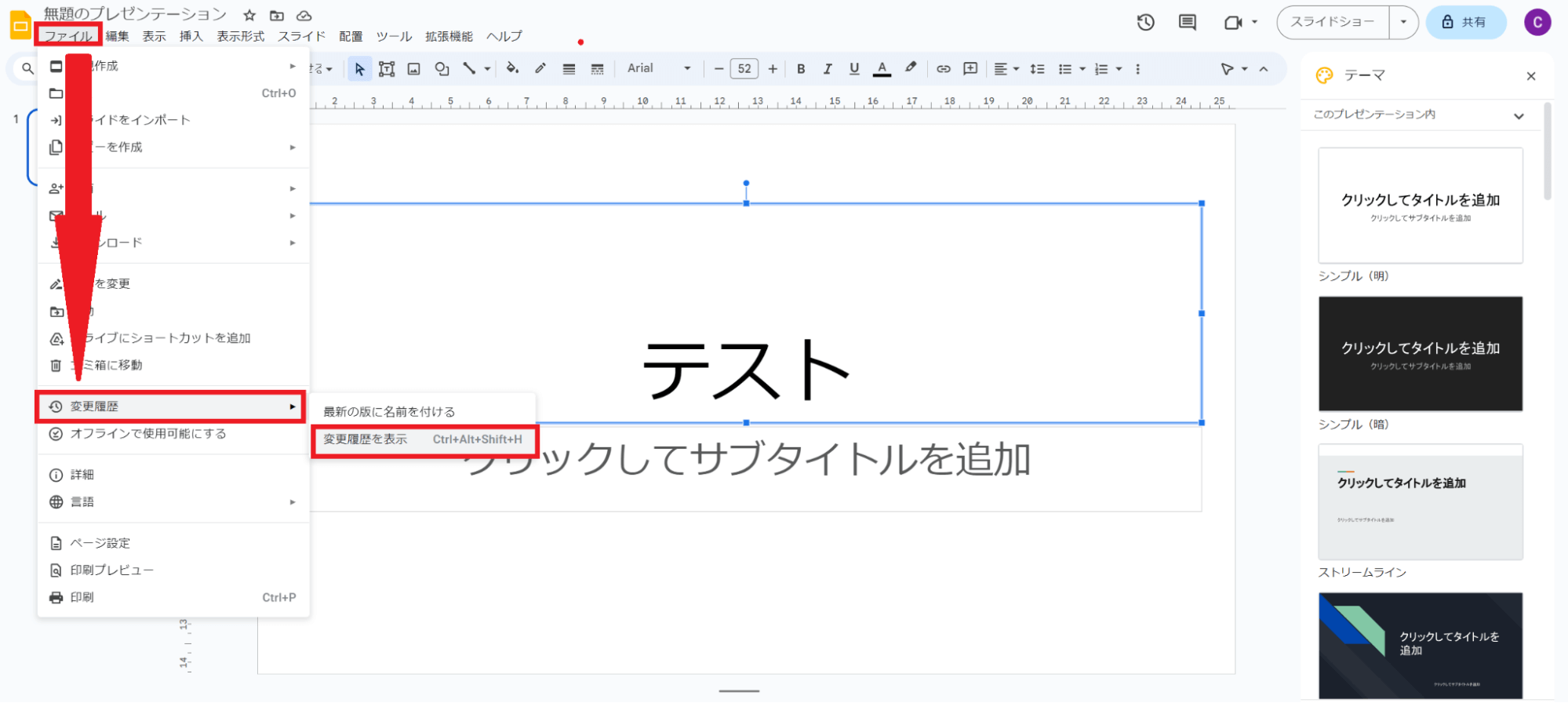Click the fill color paint bucket
Viewport: 1568px width, 703px height.
pyautogui.click(x=512, y=68)
